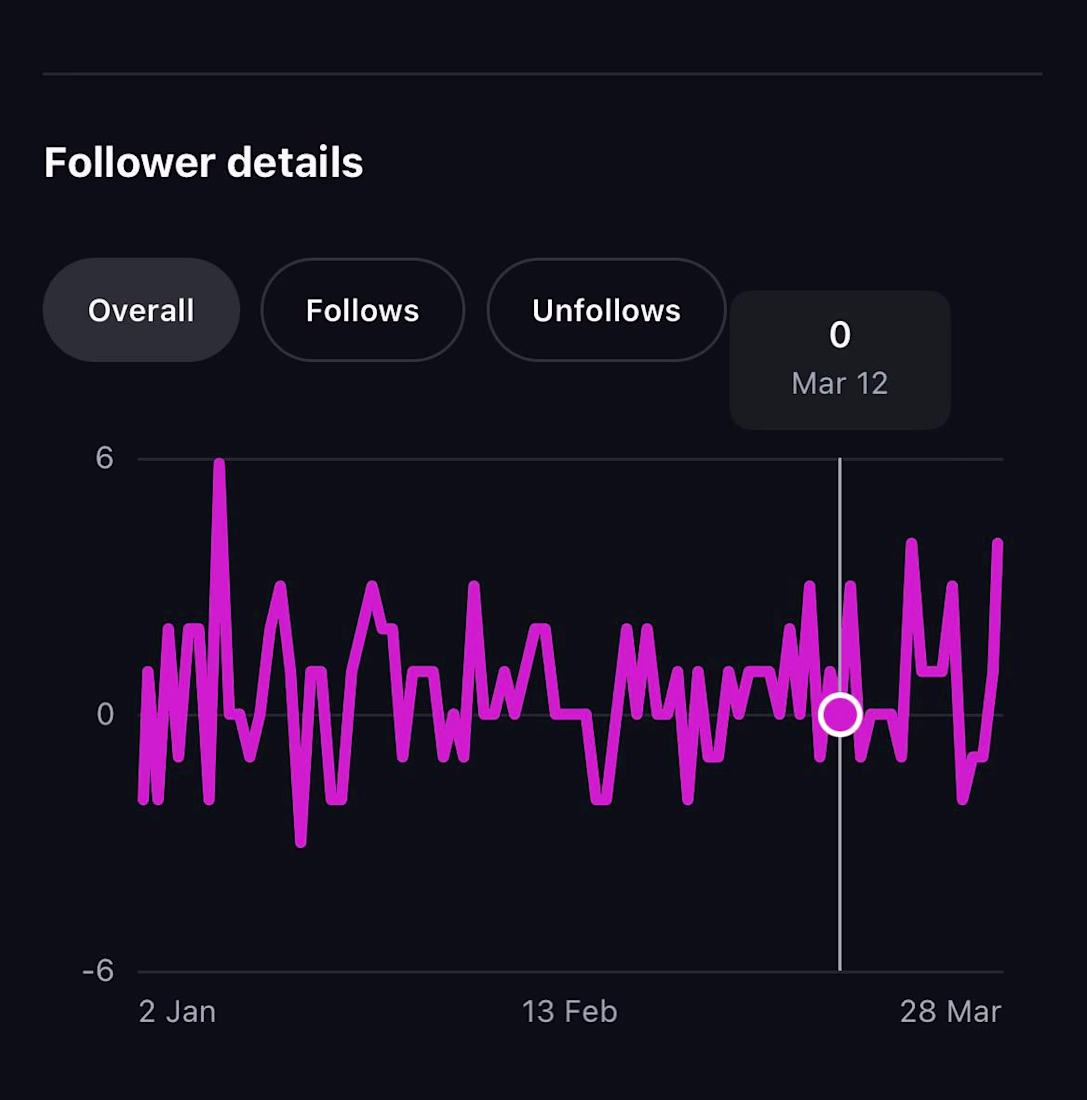Tap the Mar 12 date in tooltip
This screenshot has height=1100, width=1087.
(840, 383)
